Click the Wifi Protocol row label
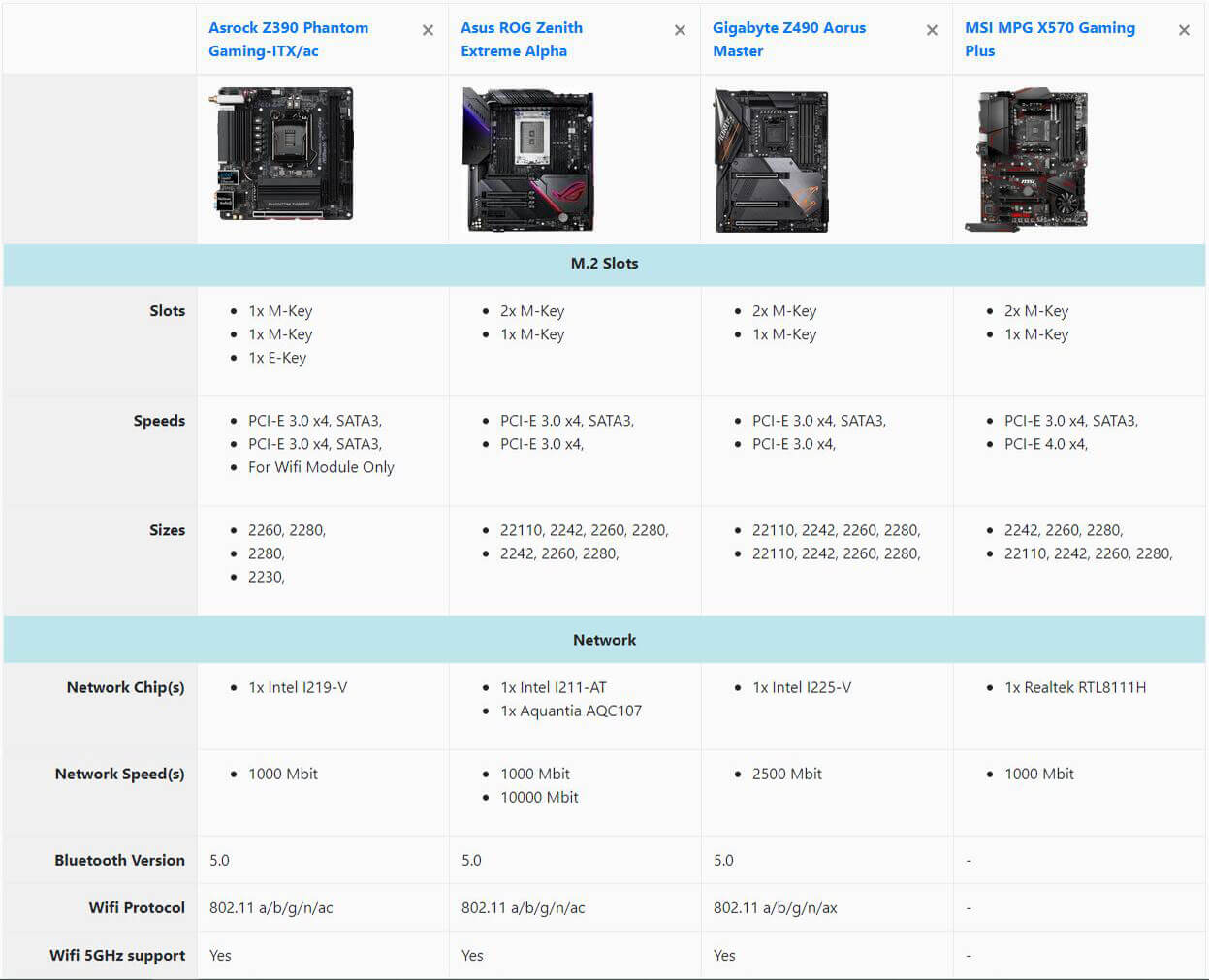Viewport: 1209px width, 980px height. pos(137,907)
